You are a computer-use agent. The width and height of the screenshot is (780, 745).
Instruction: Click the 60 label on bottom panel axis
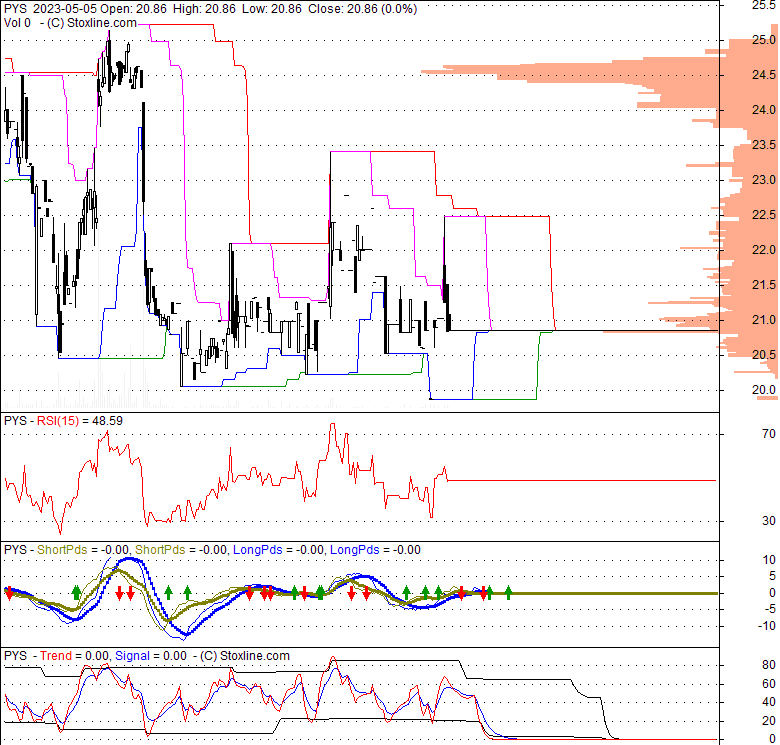pos(769,684)
